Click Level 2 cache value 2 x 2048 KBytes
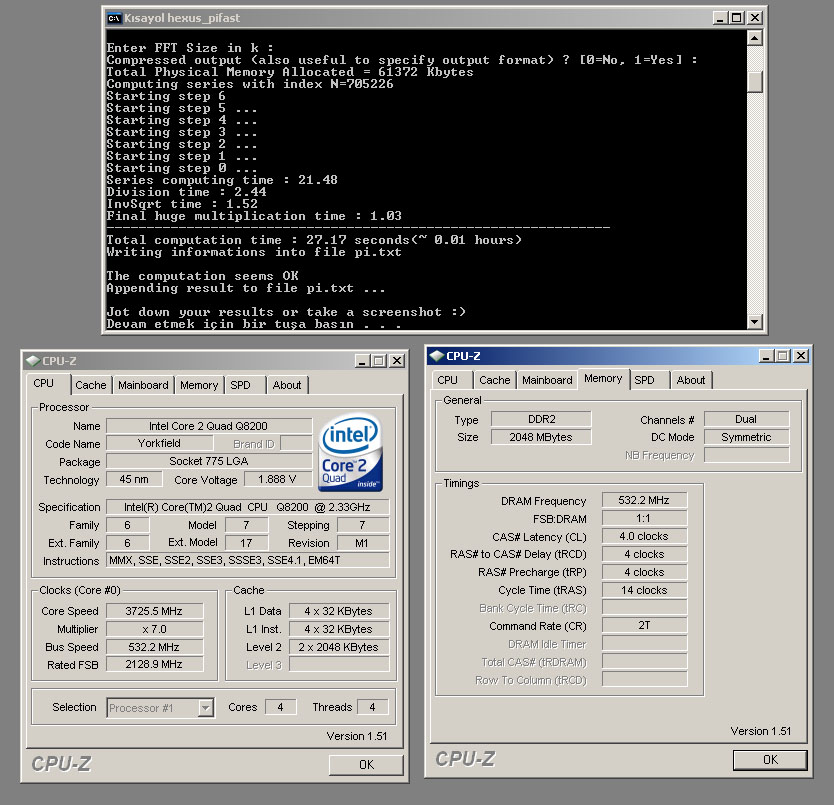The image size is (834, 805). [339, 647]
